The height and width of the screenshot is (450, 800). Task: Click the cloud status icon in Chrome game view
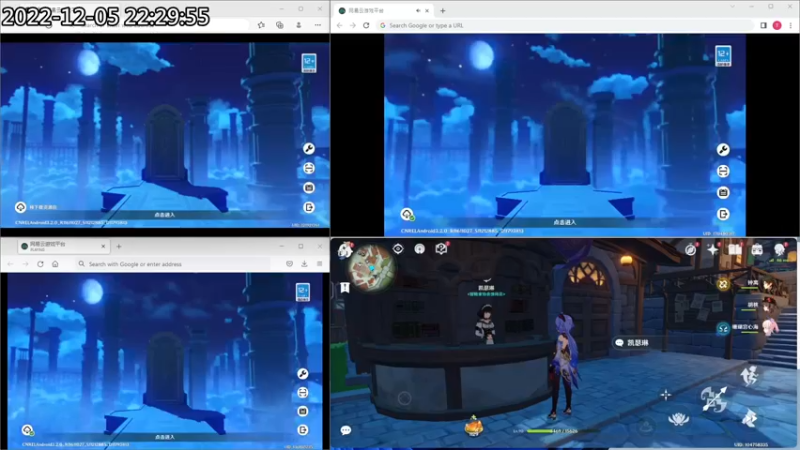[x=407, y=214]
